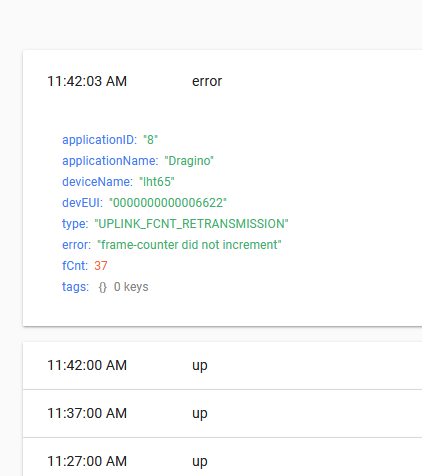Viewport: 422px width, 476px height.
Task: Click the error key label in JSON
Action: (76, 245)
